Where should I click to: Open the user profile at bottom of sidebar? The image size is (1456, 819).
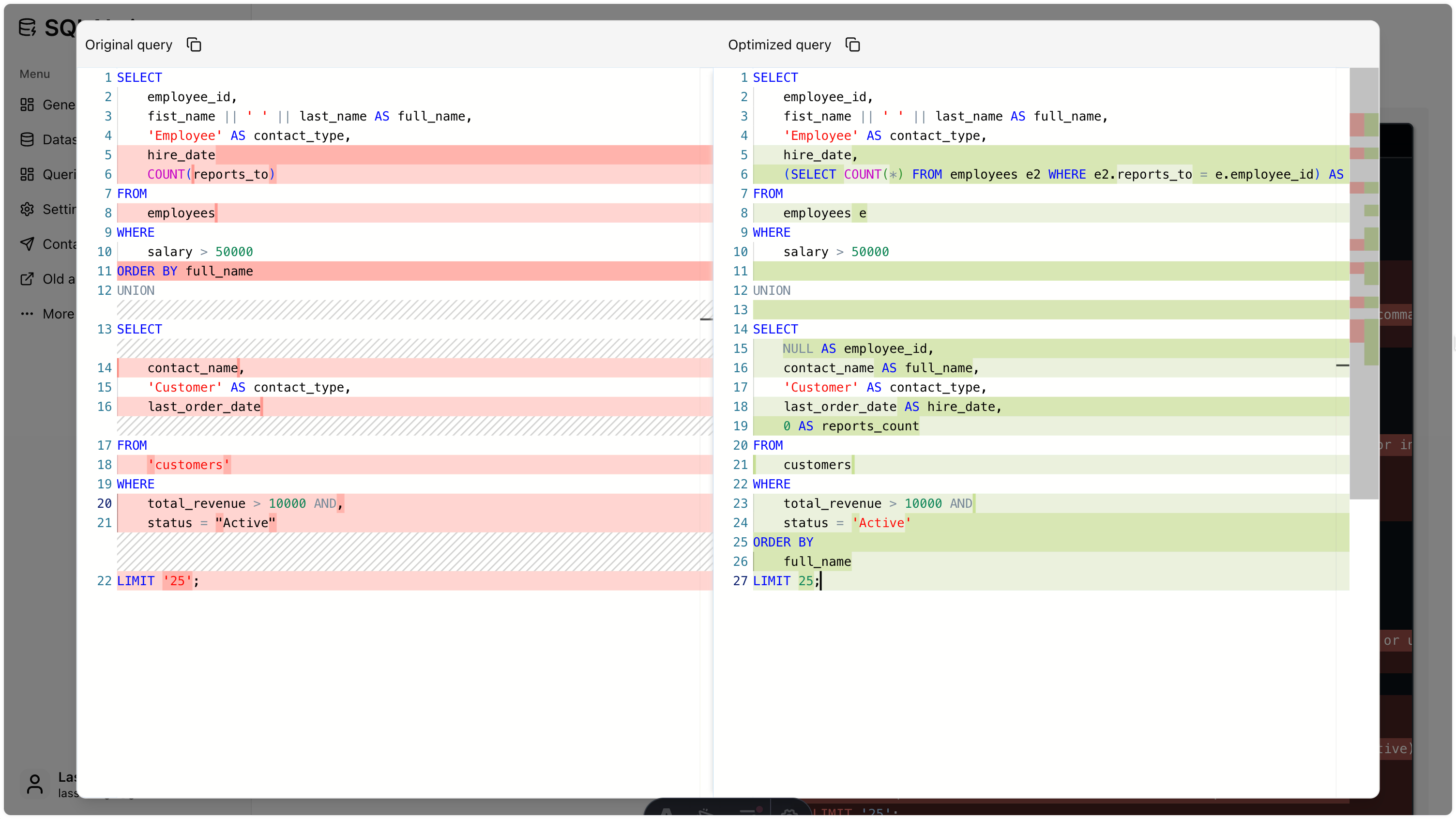click(x=34, y=785)
